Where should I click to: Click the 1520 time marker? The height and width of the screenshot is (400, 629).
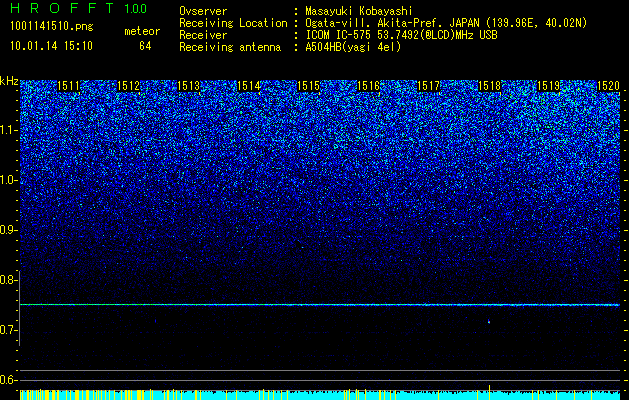[608, 86]
